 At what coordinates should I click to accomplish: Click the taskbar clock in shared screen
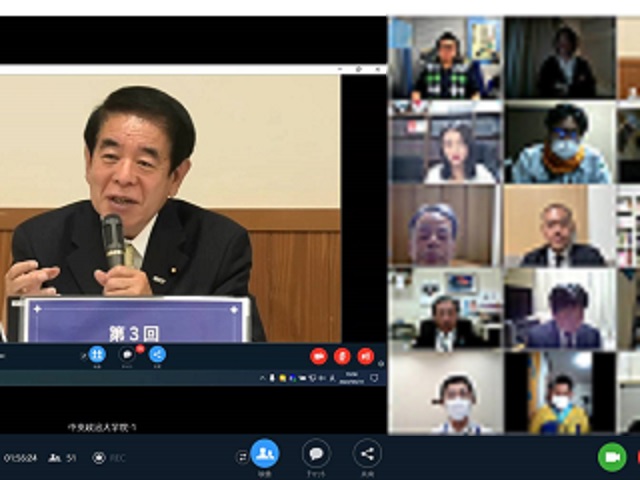tap(353, 378)
